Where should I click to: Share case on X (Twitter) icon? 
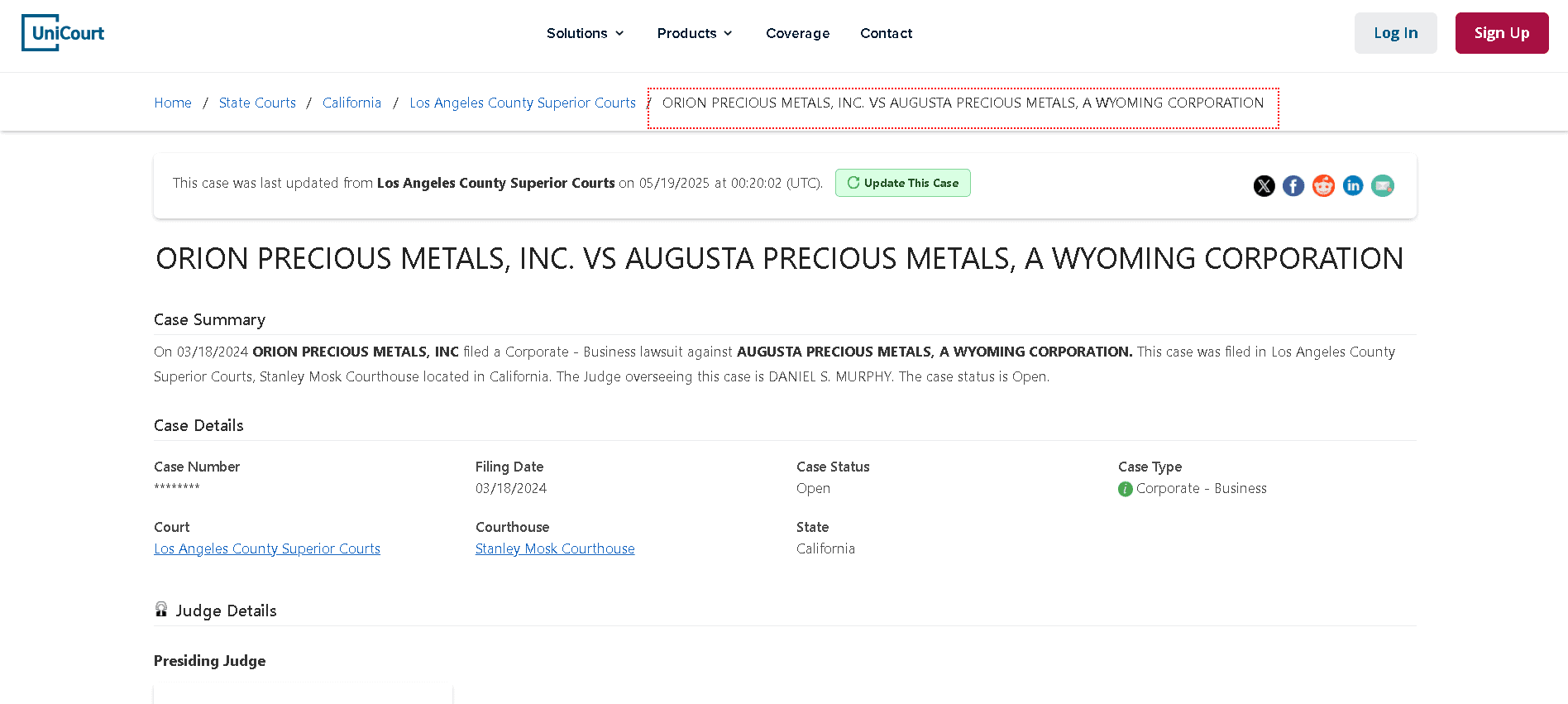[x=1264, y=186]
